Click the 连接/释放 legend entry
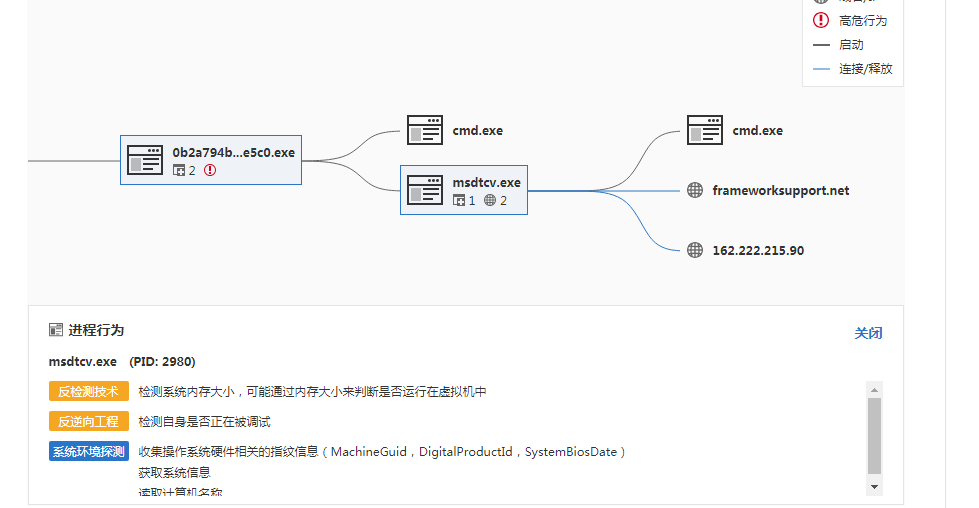Image resolution: width=979 pixels, height=508 pixels. pos(852,69)
